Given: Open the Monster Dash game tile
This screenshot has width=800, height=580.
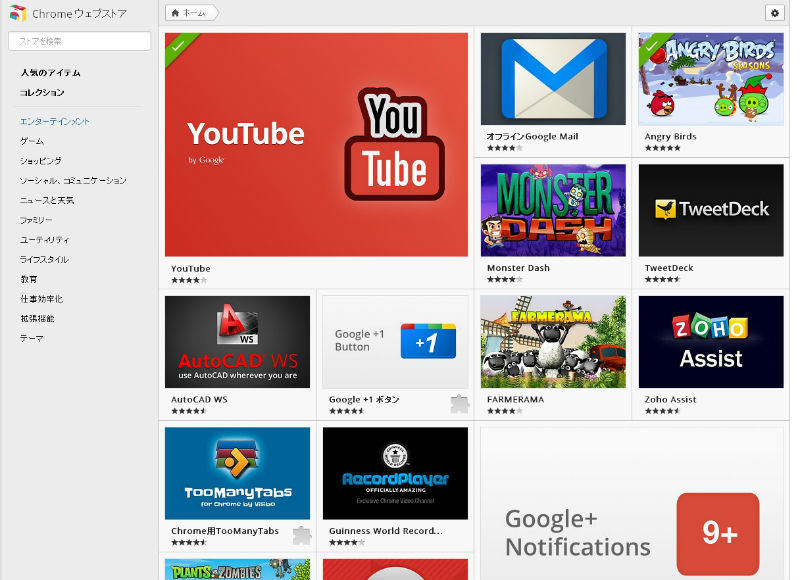Looking at the screenshot, I should [x=553, y=210].
